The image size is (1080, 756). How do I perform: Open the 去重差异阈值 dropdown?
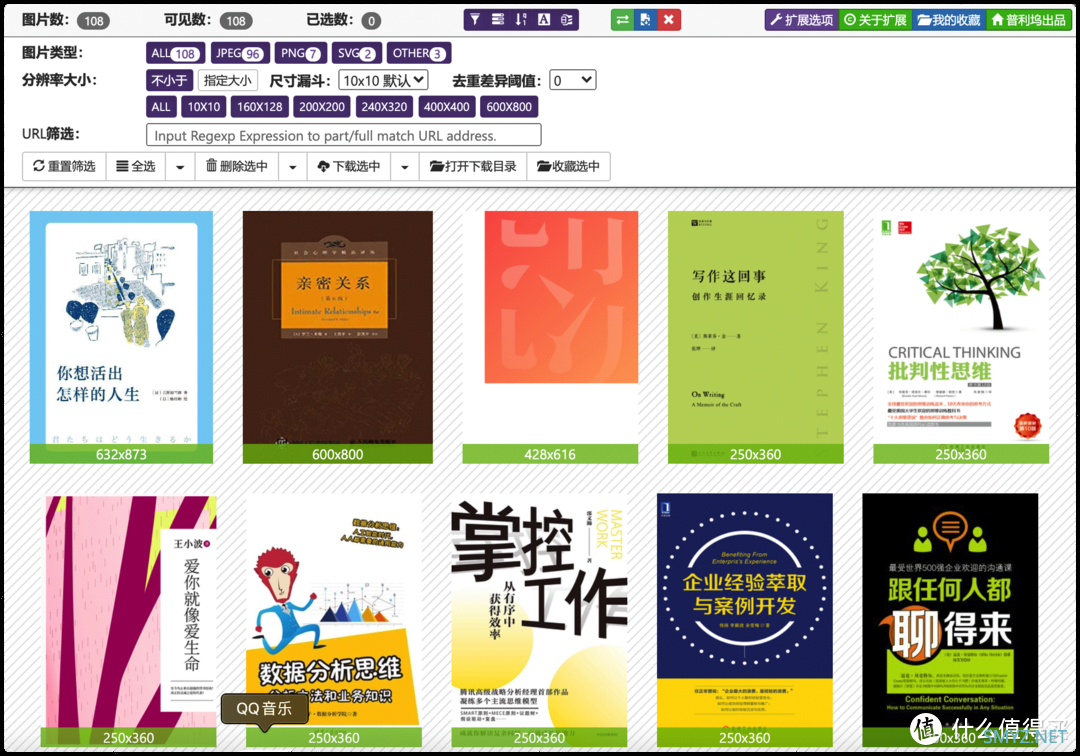[x=572, y=81]
